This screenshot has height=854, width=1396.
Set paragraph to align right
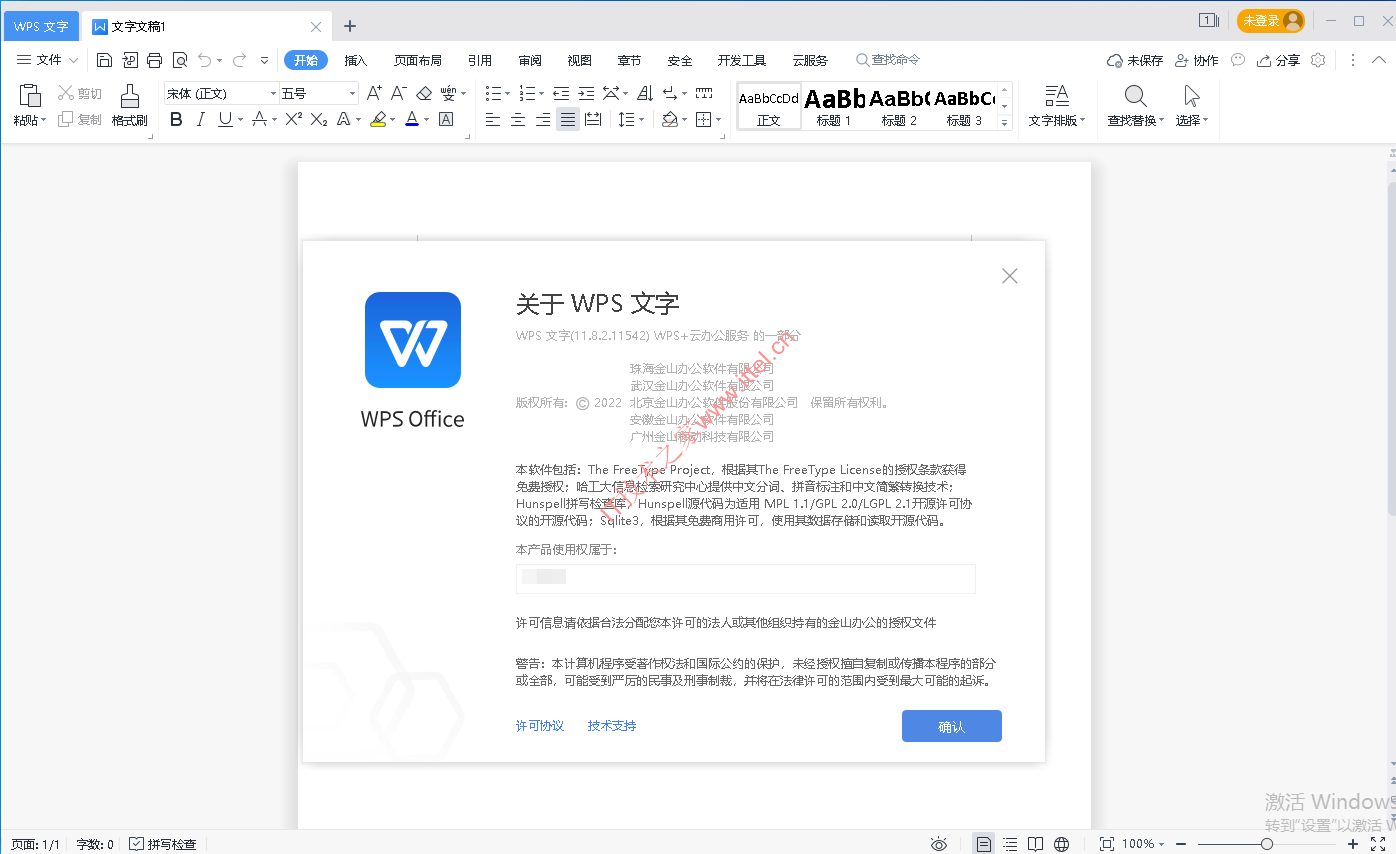pos(543,119)
